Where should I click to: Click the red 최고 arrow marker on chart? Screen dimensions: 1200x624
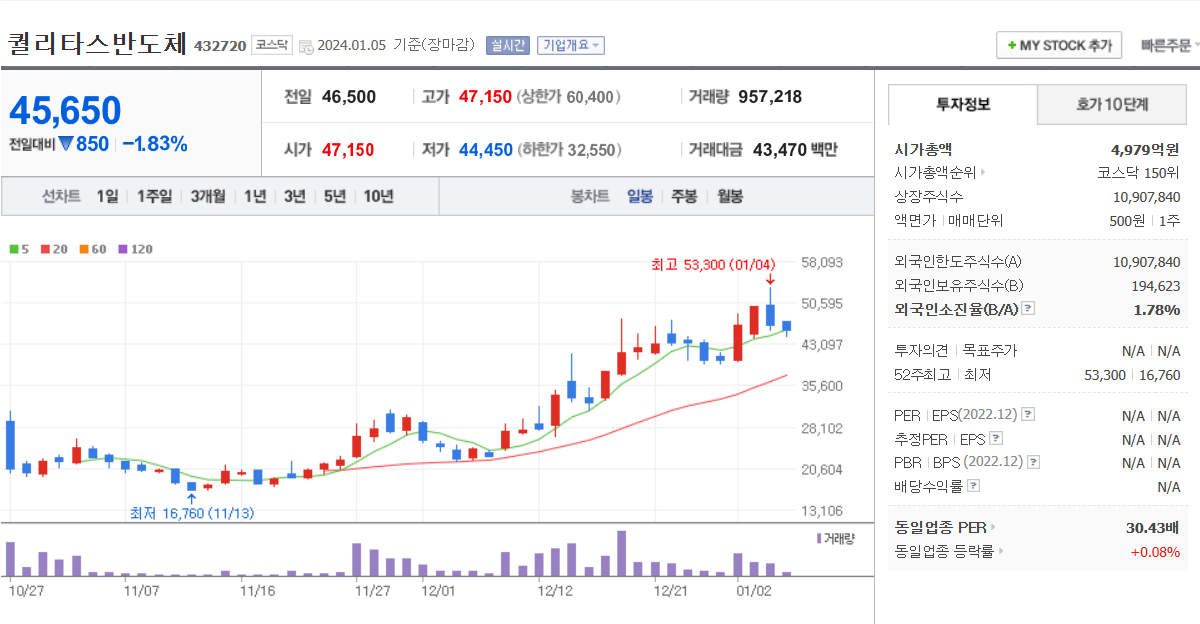[x=769, y=279]
